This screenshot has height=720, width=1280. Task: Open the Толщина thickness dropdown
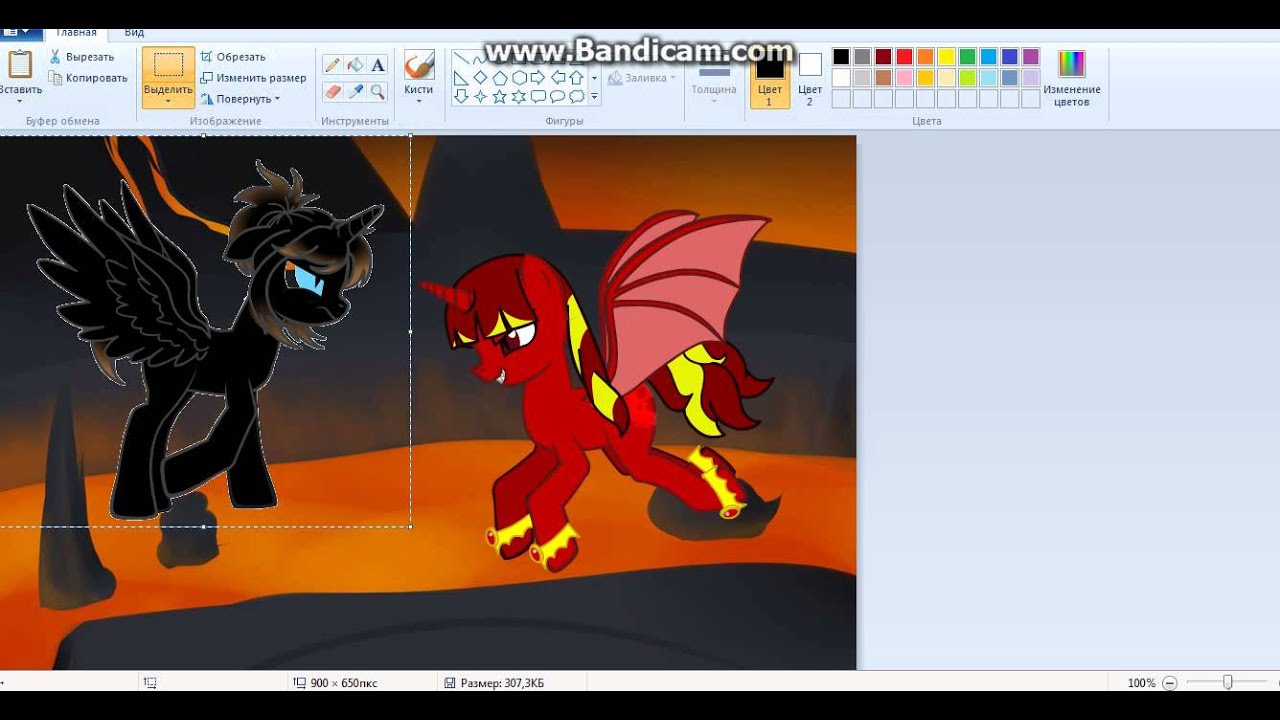[x=714, y=101]
